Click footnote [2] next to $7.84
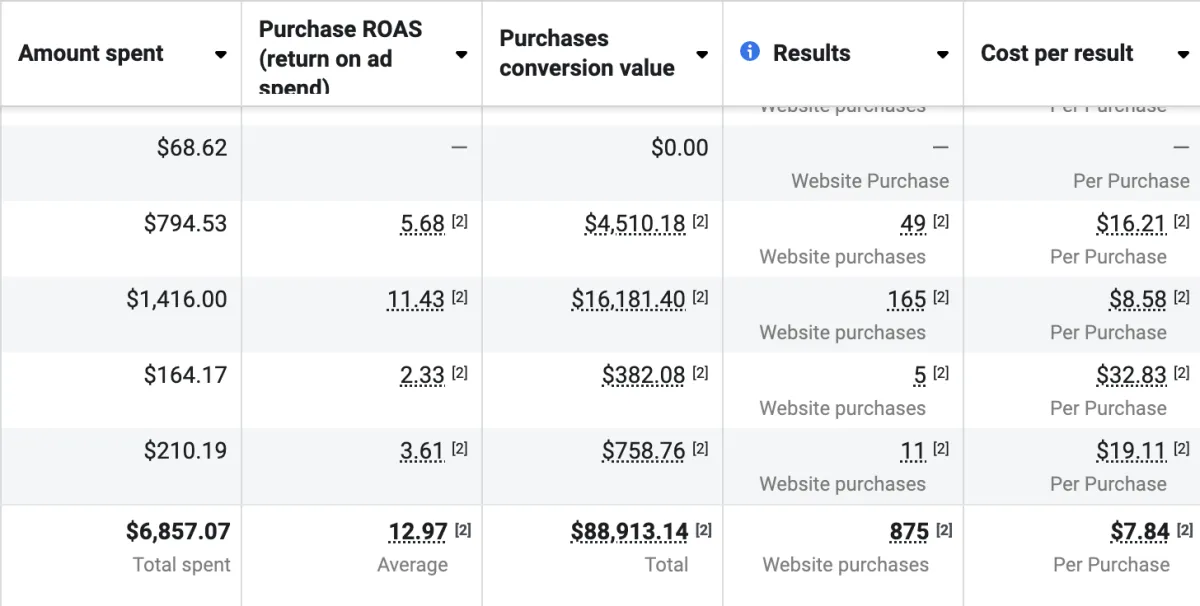The height and width of the screenshot is (606, 1200). click(1184, 530)
